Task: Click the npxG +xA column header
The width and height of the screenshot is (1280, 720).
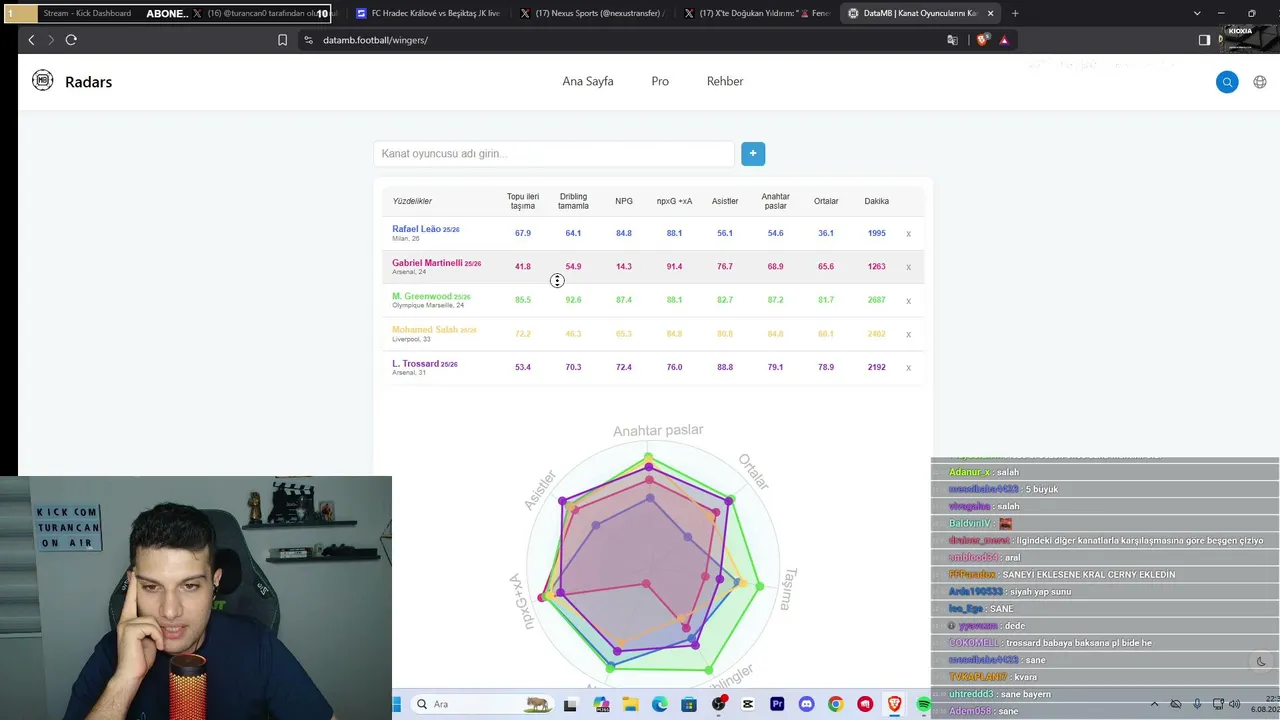Action: 674,201
